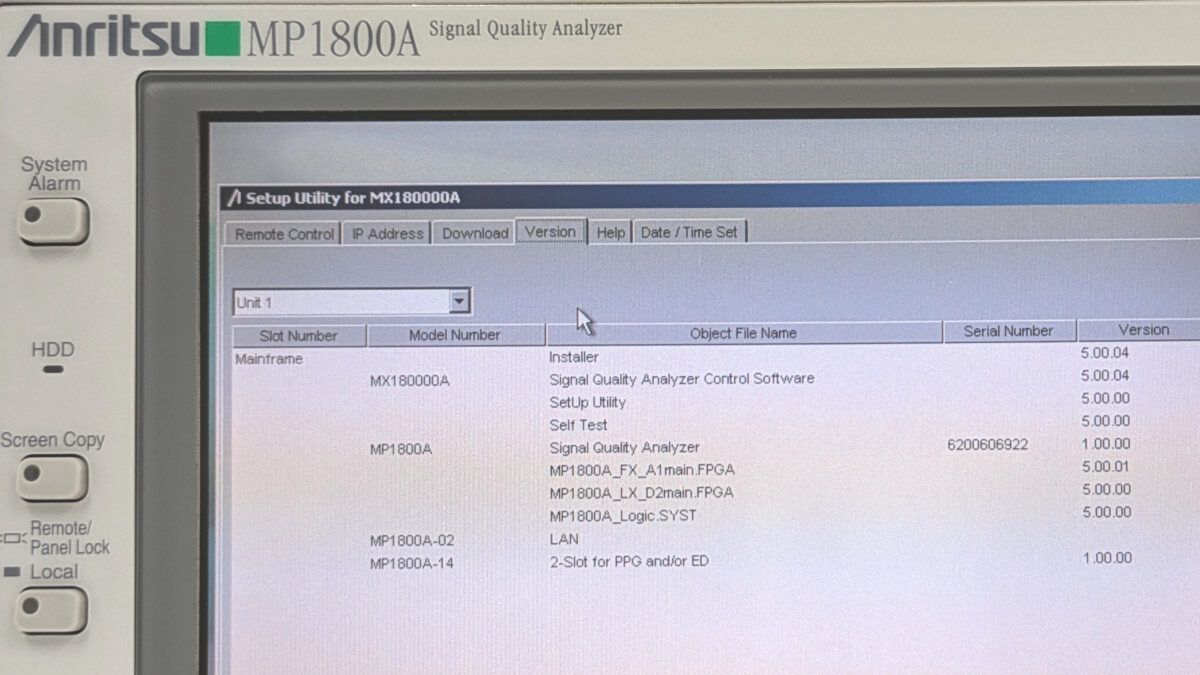Select the MP1800A_Logic.SYST file entry

tap(622, 516)
